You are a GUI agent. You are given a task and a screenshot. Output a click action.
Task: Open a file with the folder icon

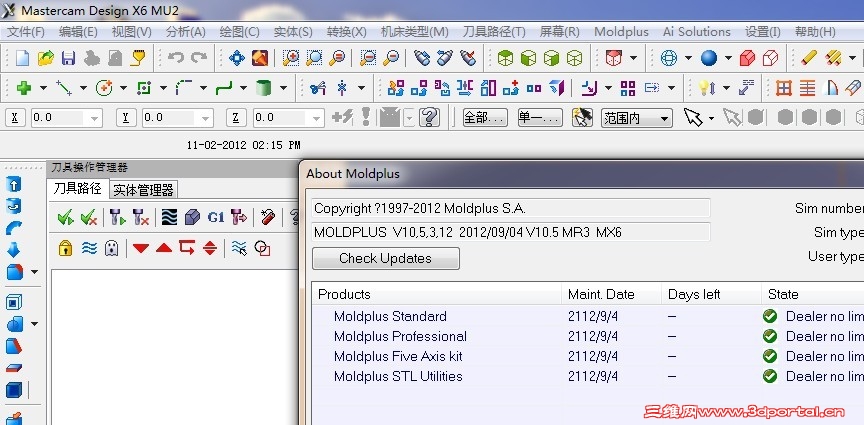(45, 58)
